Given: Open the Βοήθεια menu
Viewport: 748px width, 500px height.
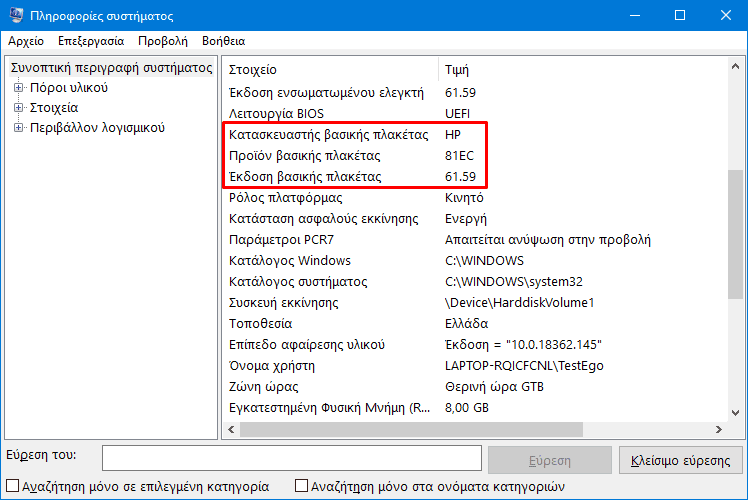Looking at the screenshot, I should point(223,41).
